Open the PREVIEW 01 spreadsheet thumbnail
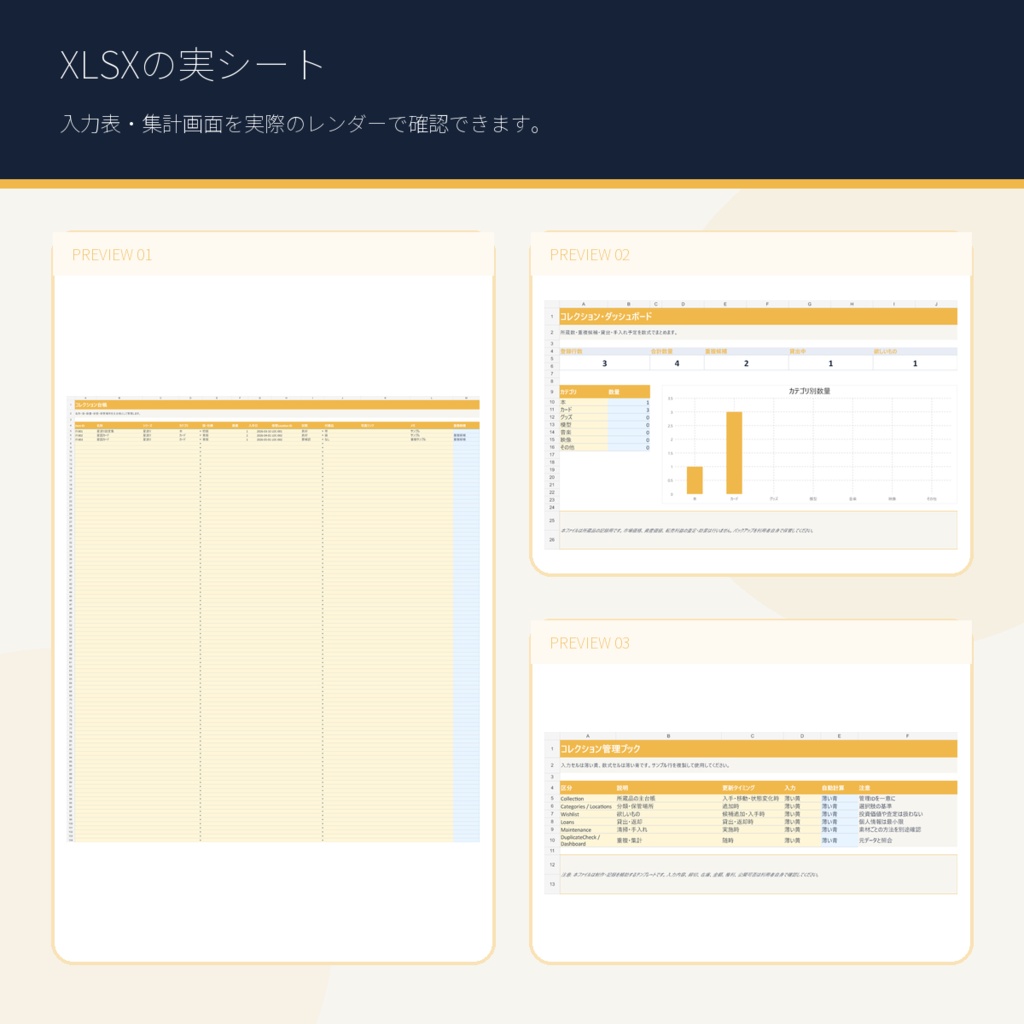Viewport: 1024px width, 1024px height. coord(274,618)
